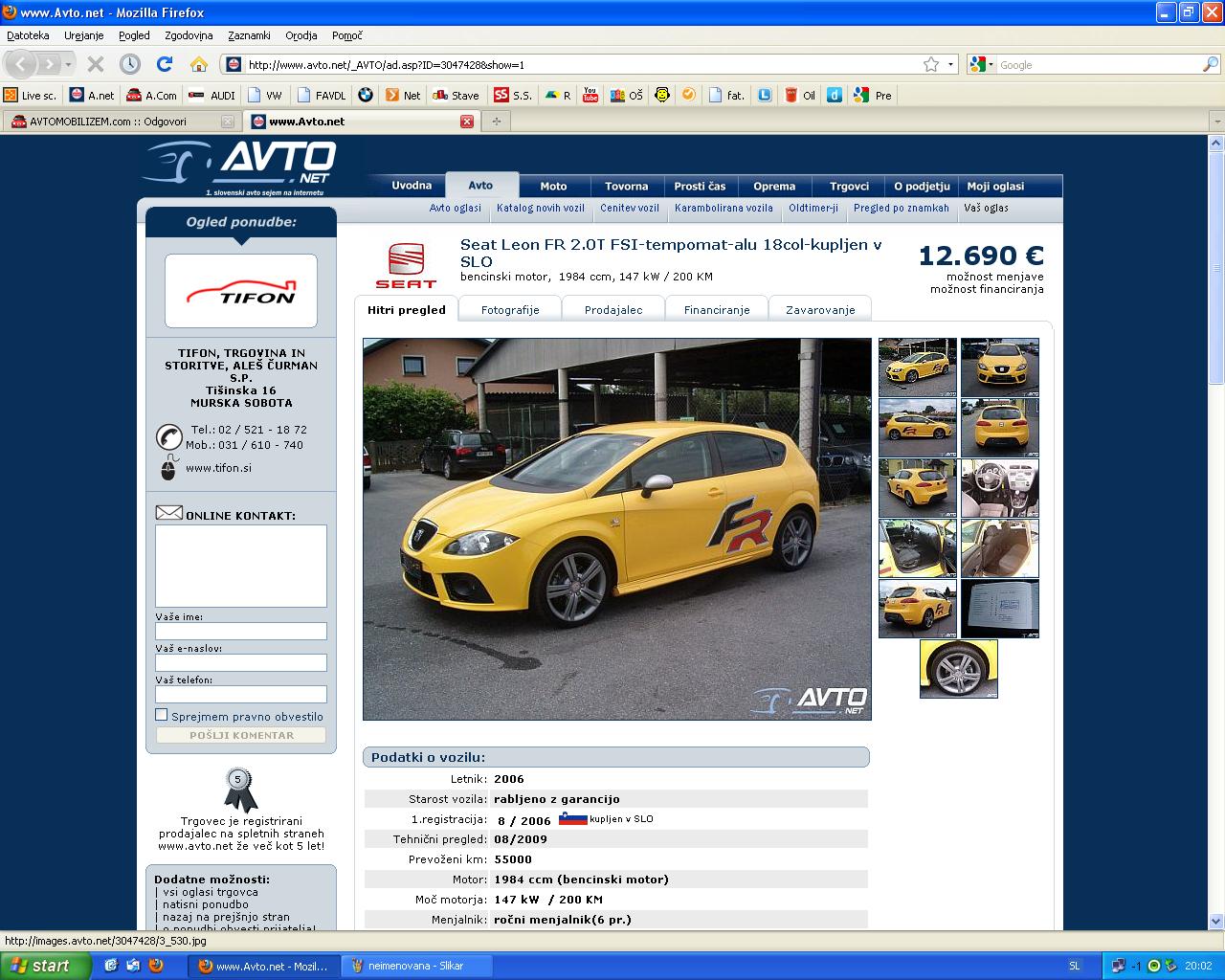Click the Windows start button
This screenshot has width=1225, height=980.
pyautogui.click(x=46, y=966)
